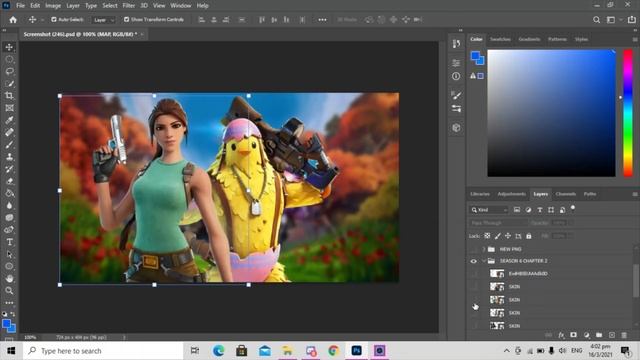Click the delete layer trash icon

point(624,335)
